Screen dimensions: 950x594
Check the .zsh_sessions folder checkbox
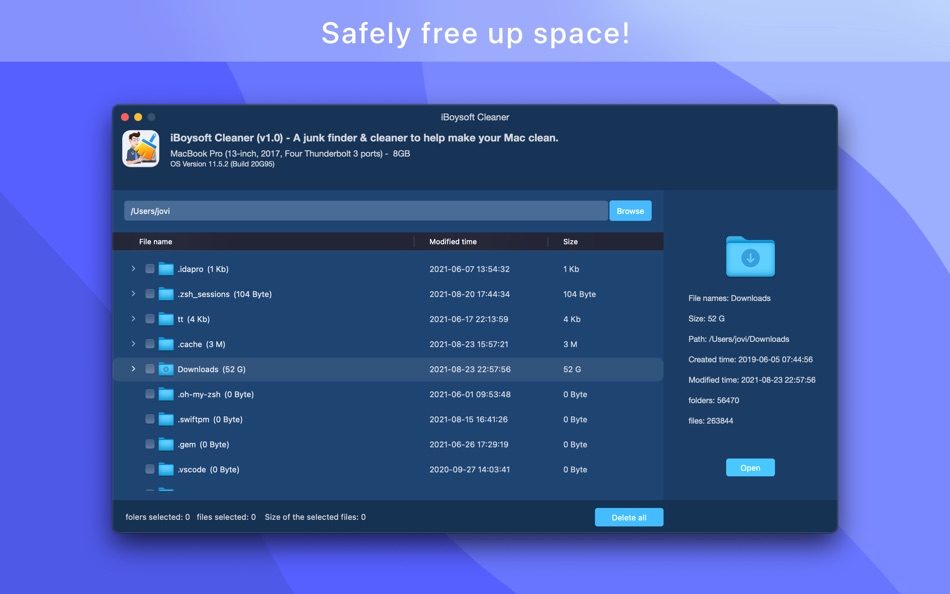tap(150, 294)
